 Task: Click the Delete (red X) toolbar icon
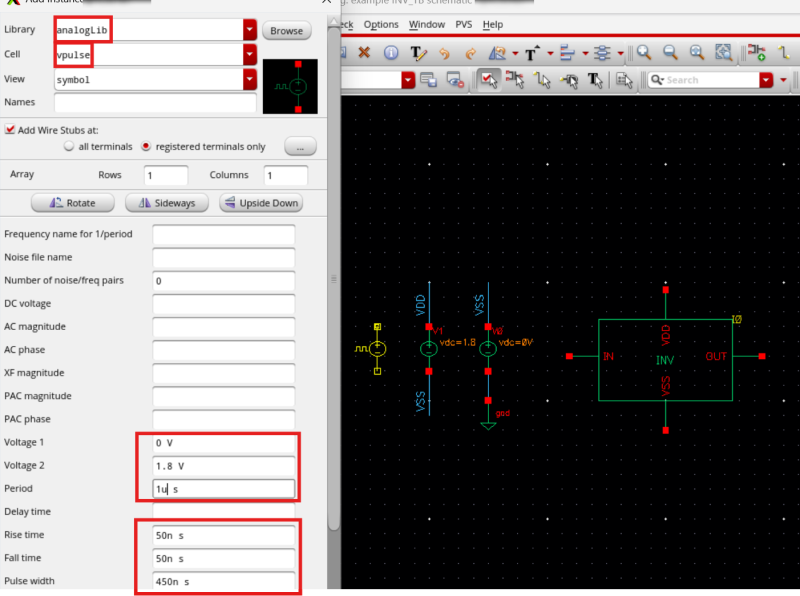click(x=364, y=52)
